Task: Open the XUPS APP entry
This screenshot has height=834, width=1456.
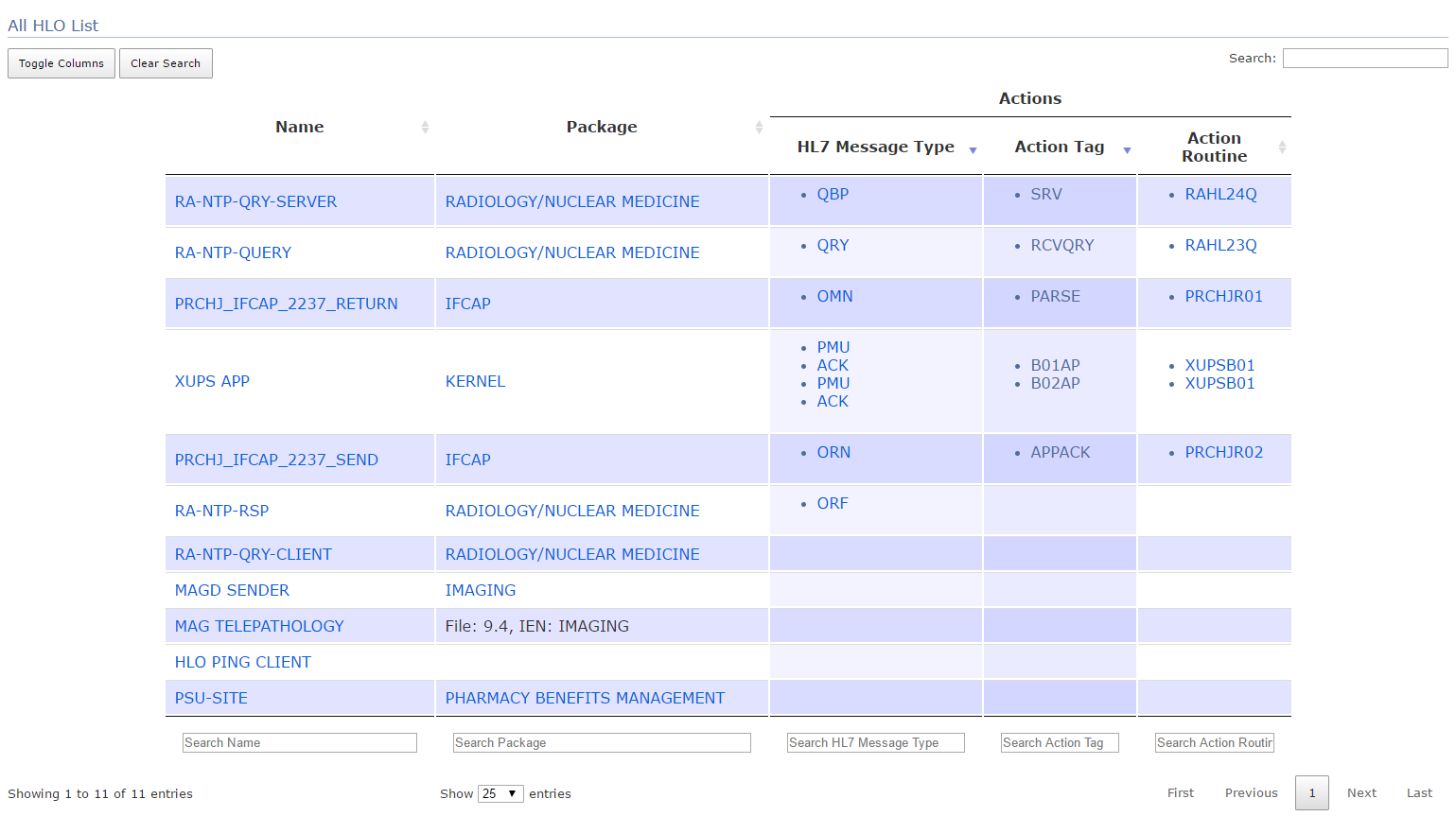Action: [212, 381]
